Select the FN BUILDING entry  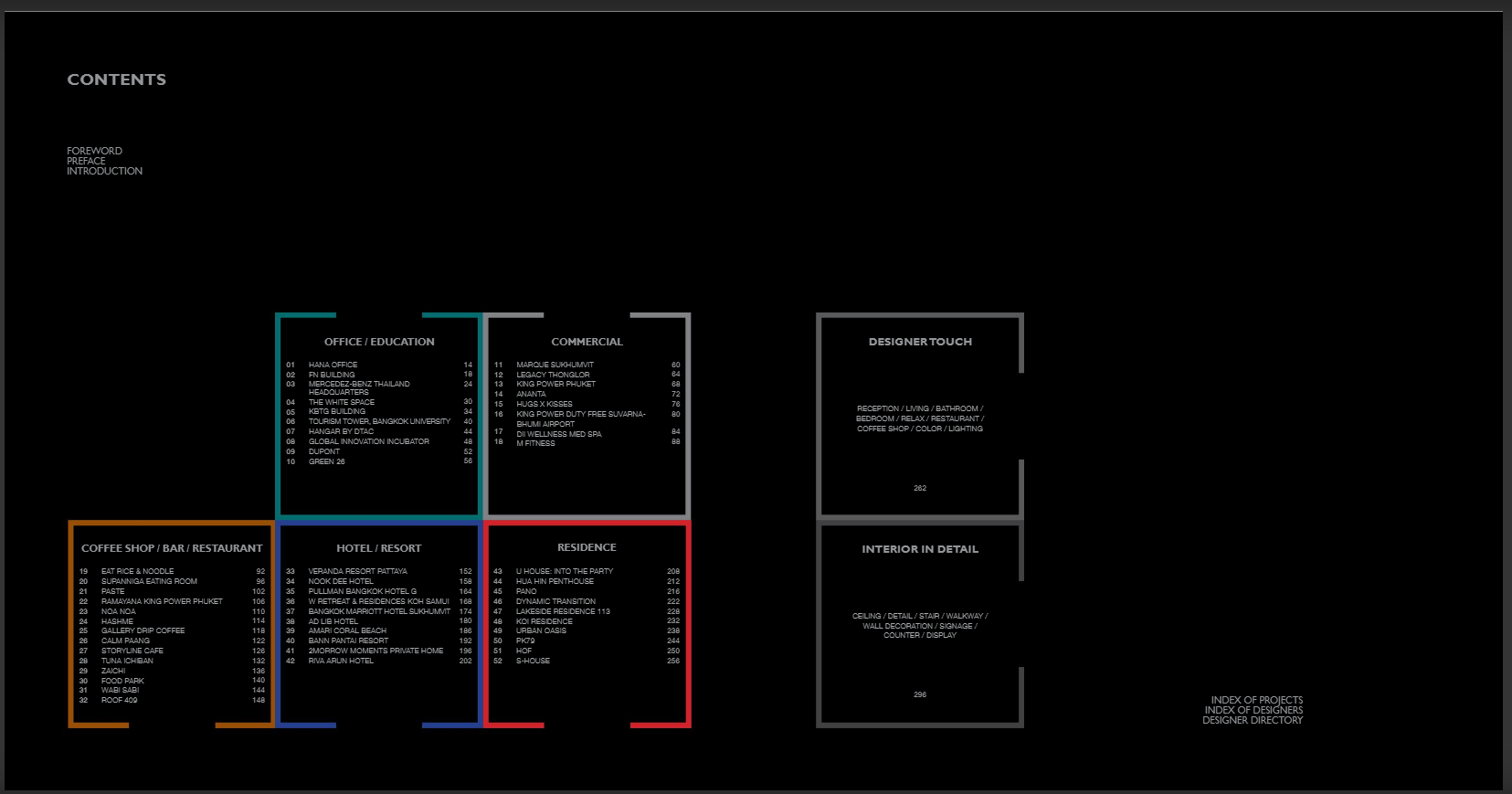[x=332, y=375]
